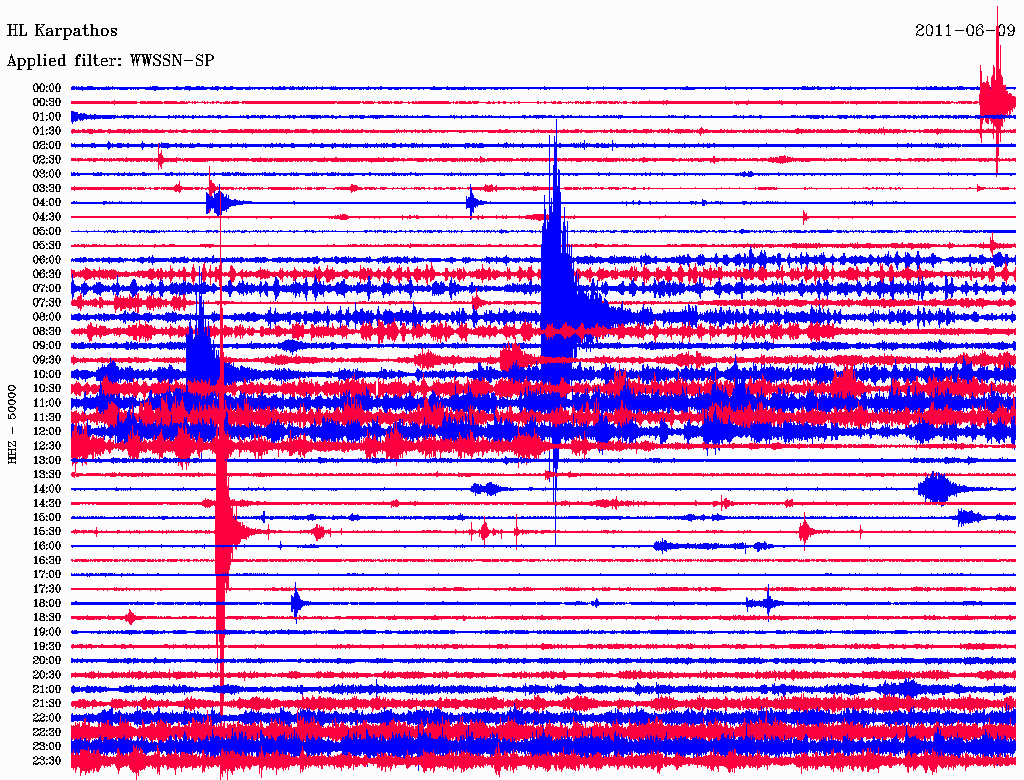The width and height of the screenshot is (1024, 780).
Task: Select the 15:00 time label
Action: coord(46,517)
